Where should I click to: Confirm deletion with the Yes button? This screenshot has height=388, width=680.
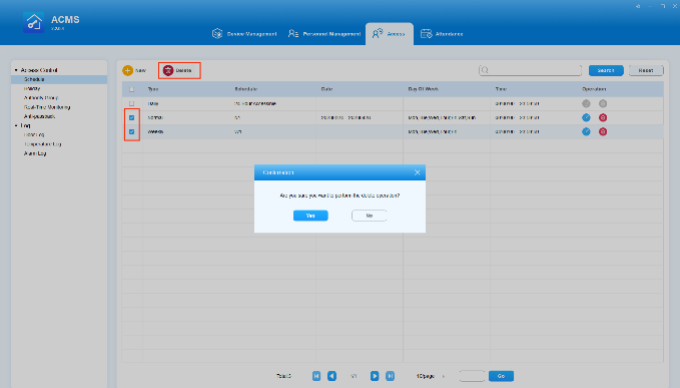pos(311,215)
